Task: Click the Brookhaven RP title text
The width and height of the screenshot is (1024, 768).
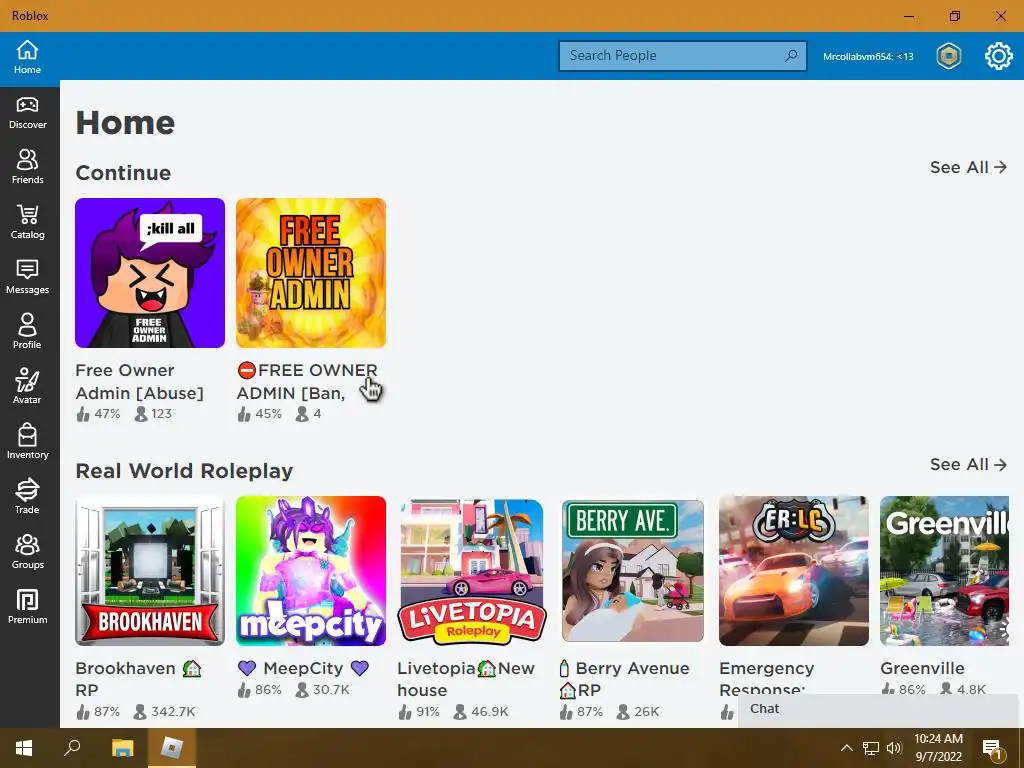Action: (x=138, y=679)
